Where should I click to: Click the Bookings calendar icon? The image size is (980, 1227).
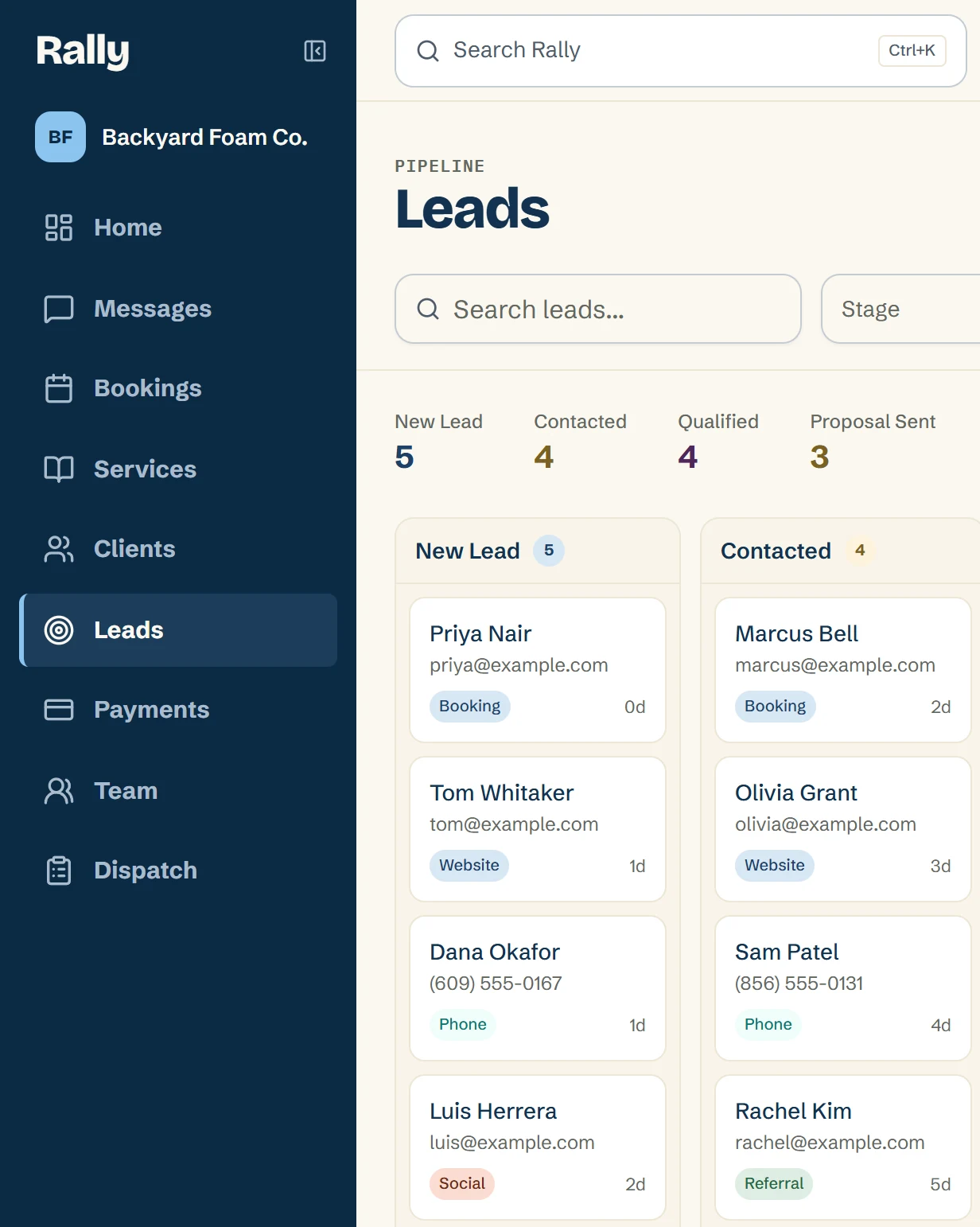[x=59, y=388]
